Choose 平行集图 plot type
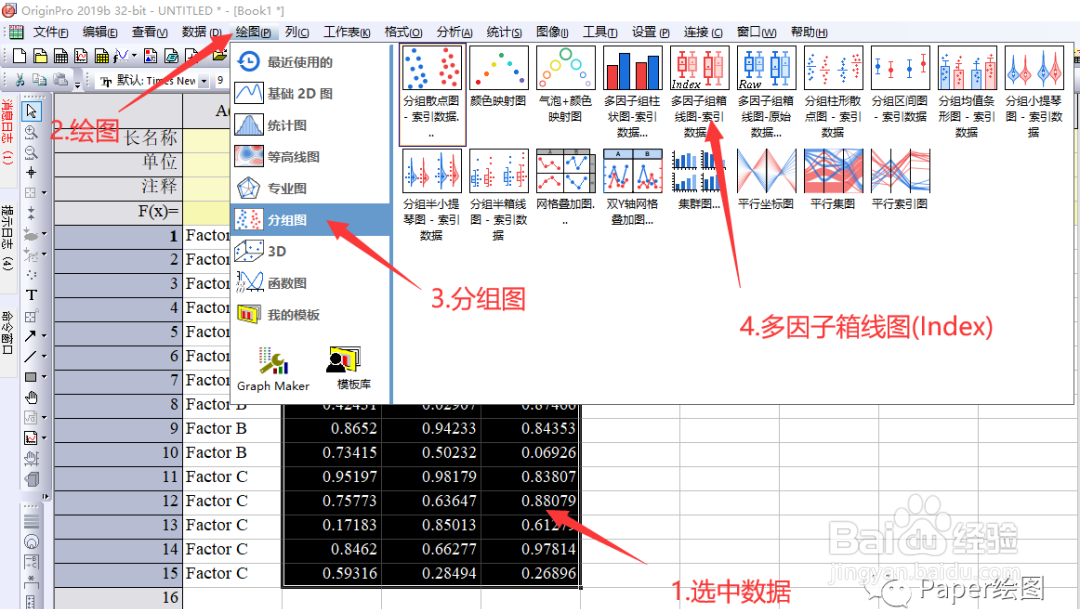1080x609 pixels. 833,180
